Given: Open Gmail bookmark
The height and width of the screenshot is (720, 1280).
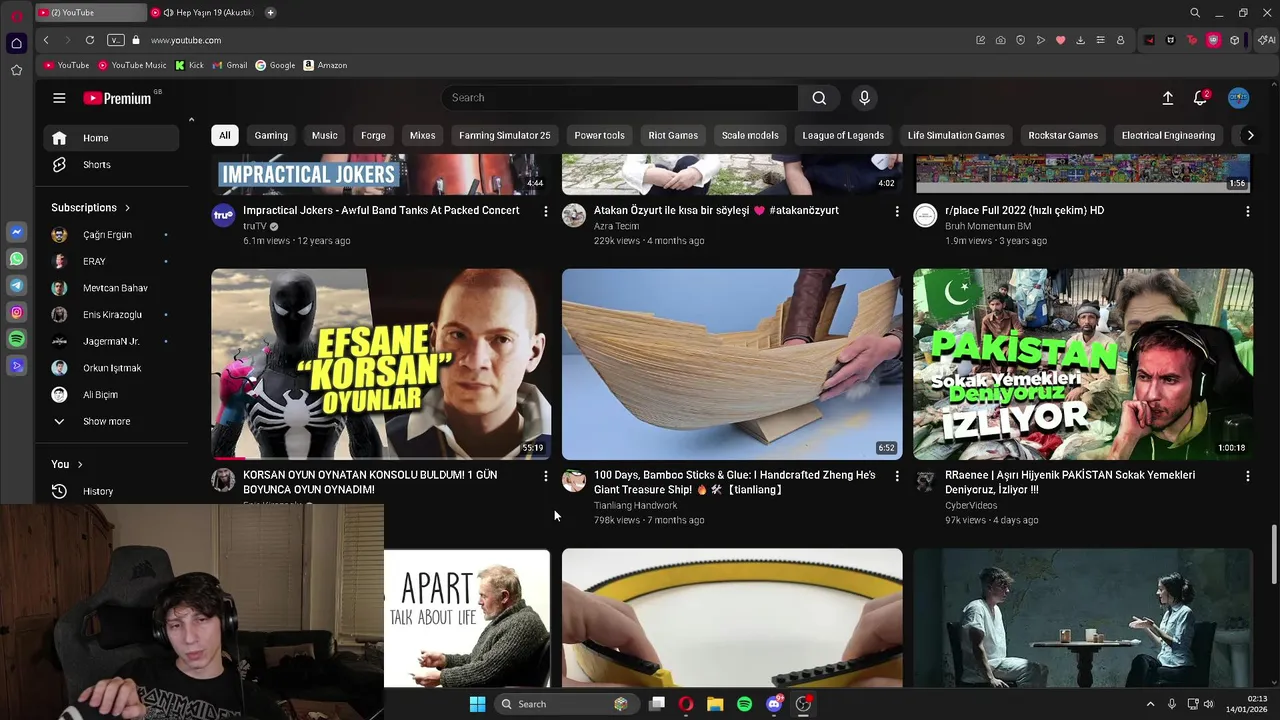Looking at the screenshot, I should pyautogui.click(x=230, y=65).
